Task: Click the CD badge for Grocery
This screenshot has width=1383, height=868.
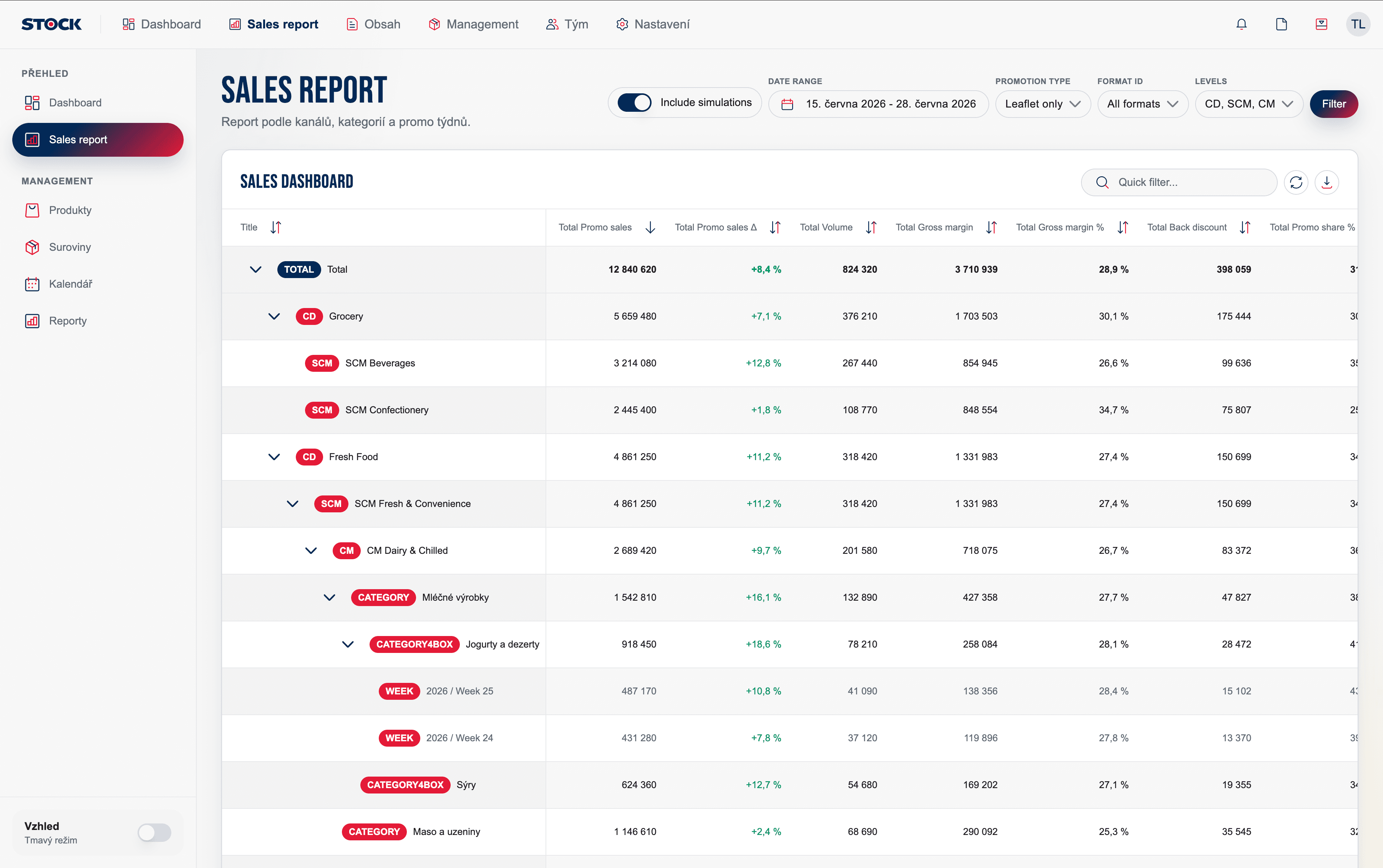Action: point(309,316)
